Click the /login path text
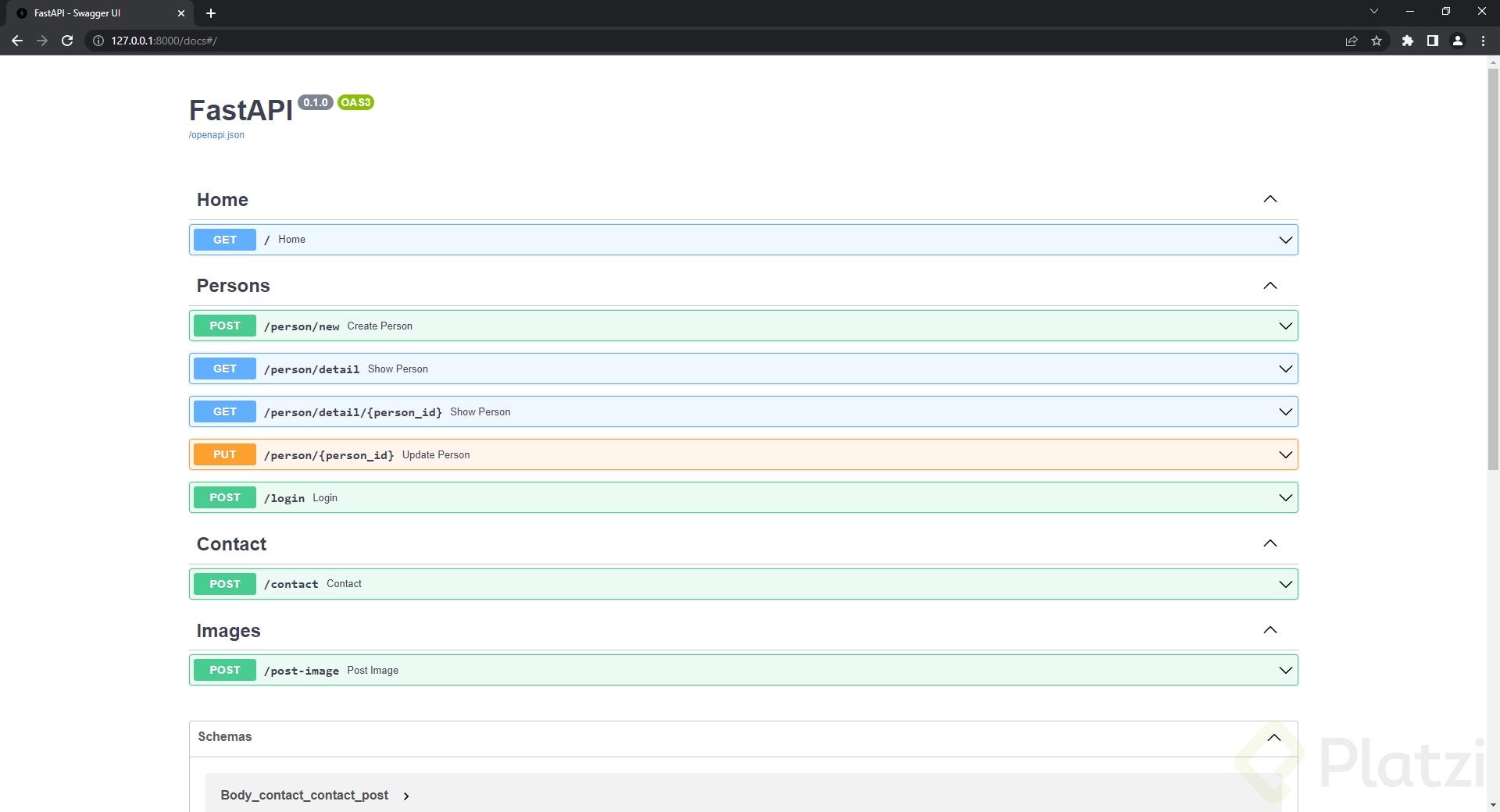Viewport: 1500px width, 812px height. pyautogui.click(x=284, y=498)
